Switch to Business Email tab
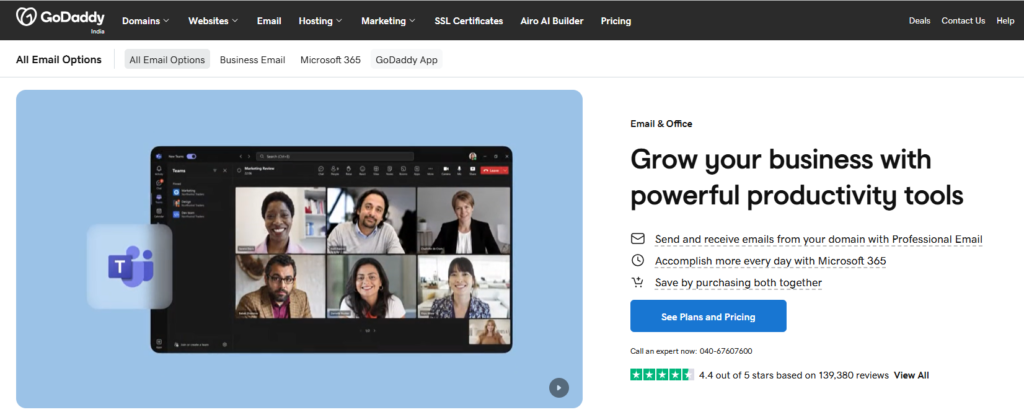1024x420 pixels. pos(253,59)
